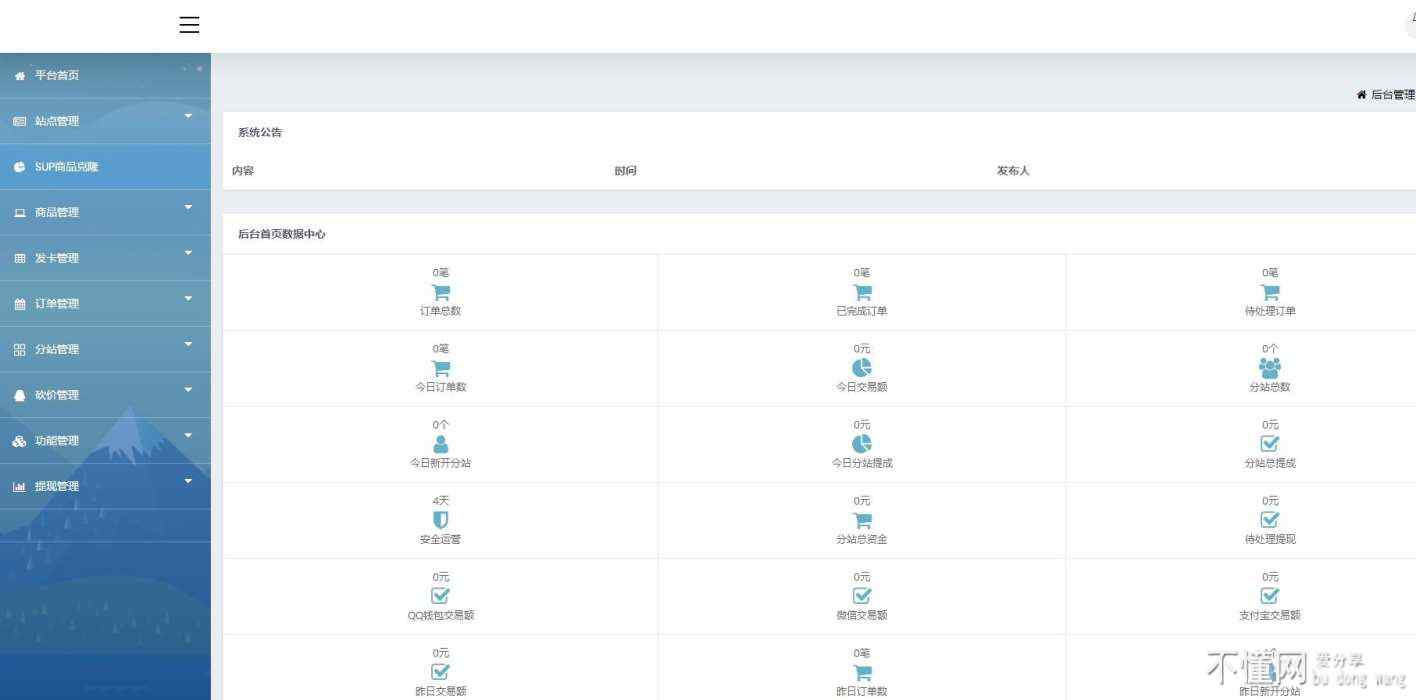Click the 订单总数 shopping cart icon

[x=440, y=292]
